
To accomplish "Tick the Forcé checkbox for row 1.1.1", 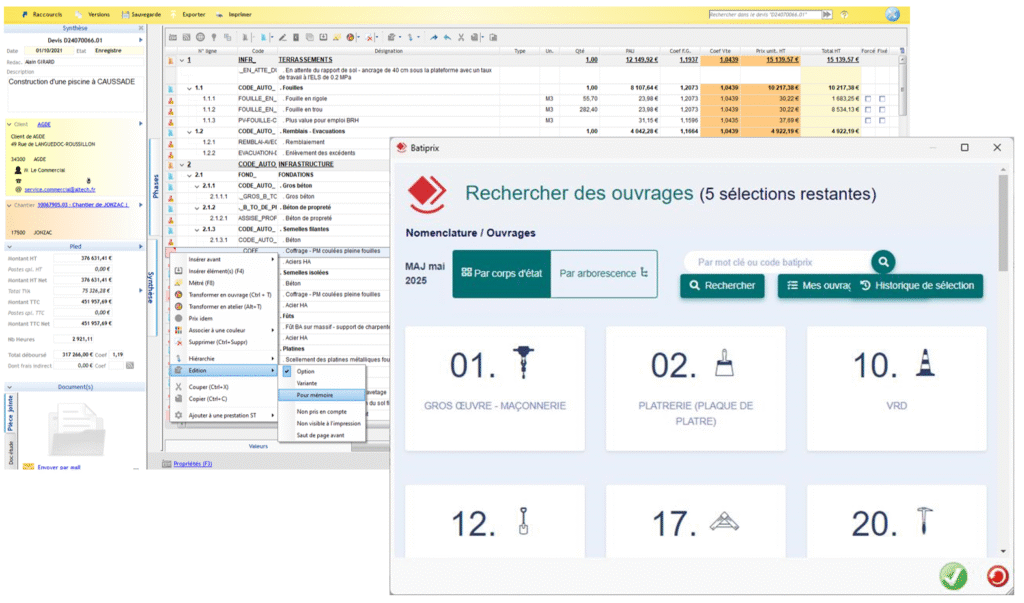I will tap(868, 98).
